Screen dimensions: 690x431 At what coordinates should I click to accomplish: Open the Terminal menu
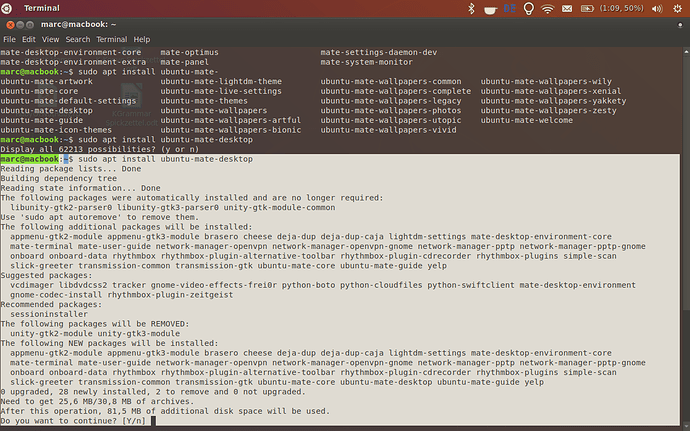[111, 39]
